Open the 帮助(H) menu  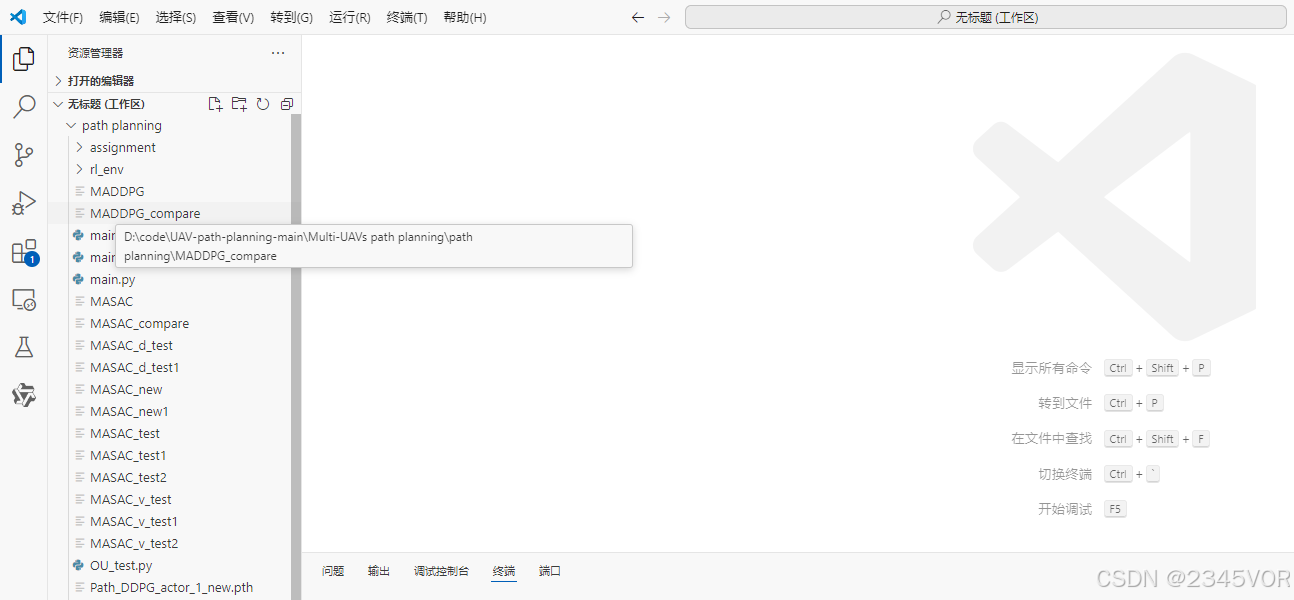coord(465,17)
